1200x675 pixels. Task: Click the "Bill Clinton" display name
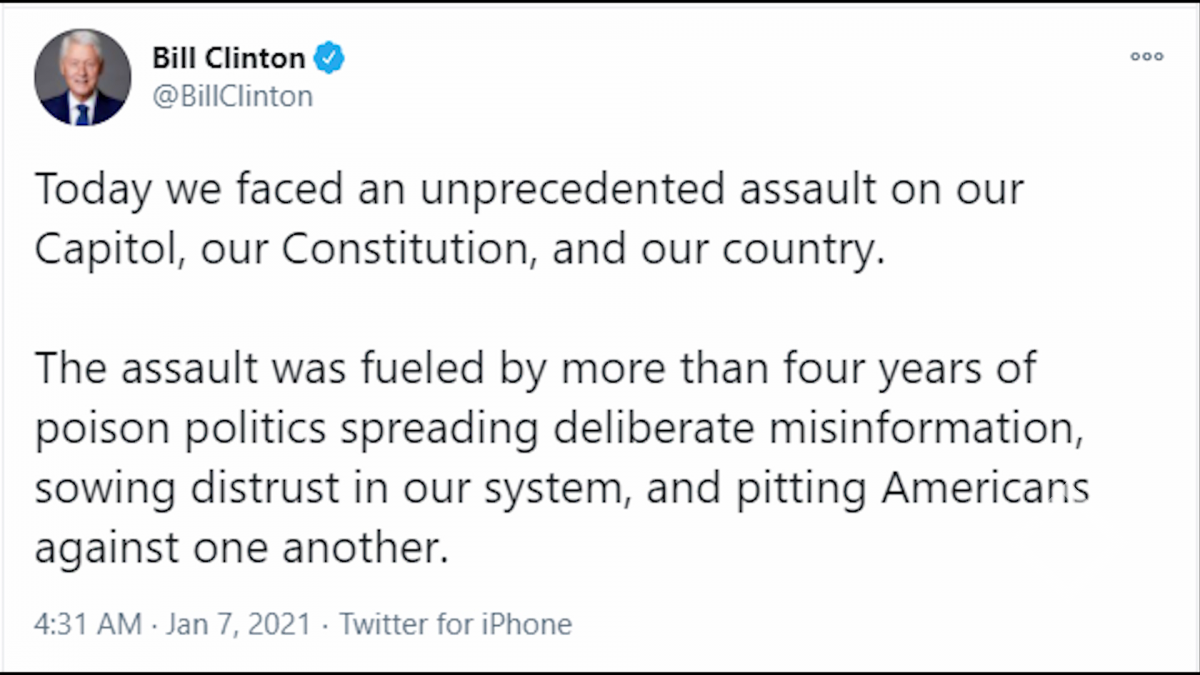point(228,59)
